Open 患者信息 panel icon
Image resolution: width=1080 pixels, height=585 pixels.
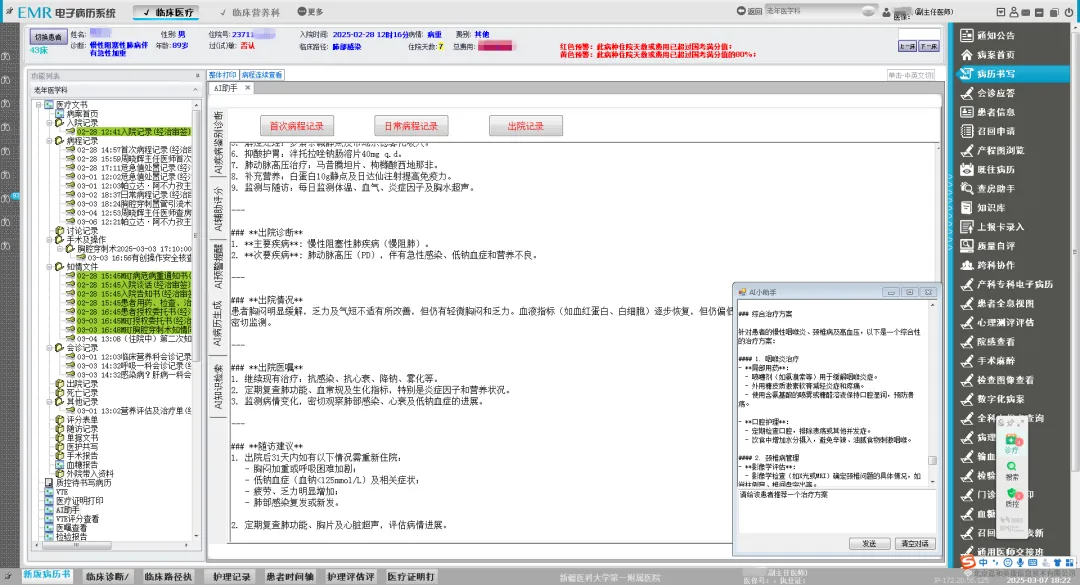click(x=968, y=112)
